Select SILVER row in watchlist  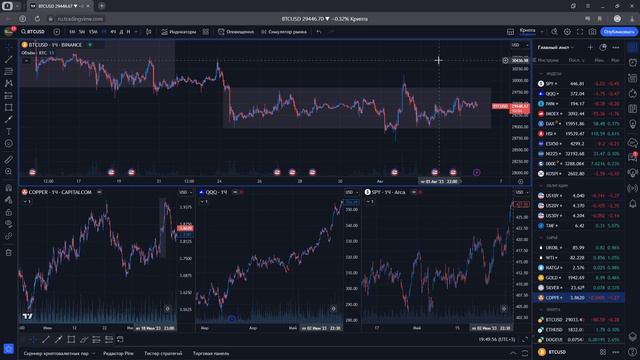click(579, 287)
